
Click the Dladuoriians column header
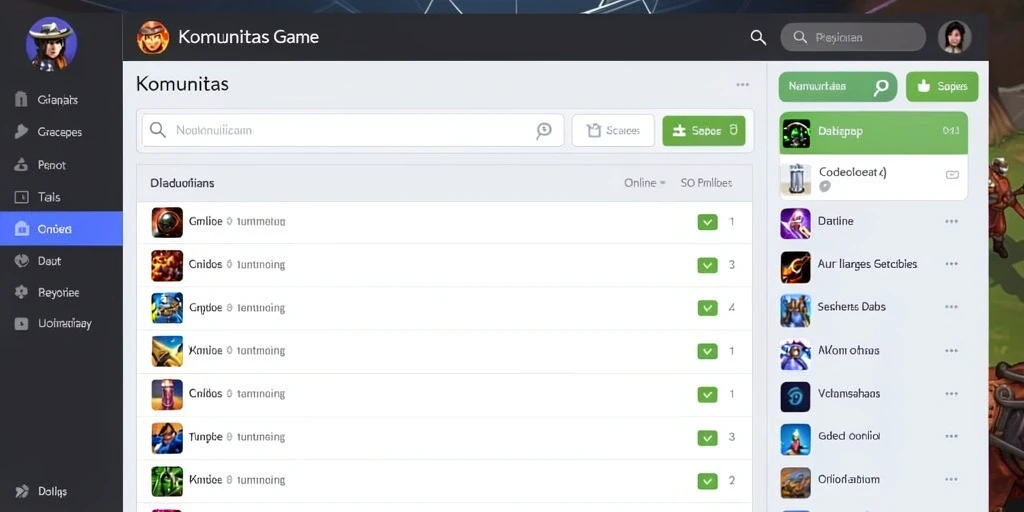click(x=182, y=183)
